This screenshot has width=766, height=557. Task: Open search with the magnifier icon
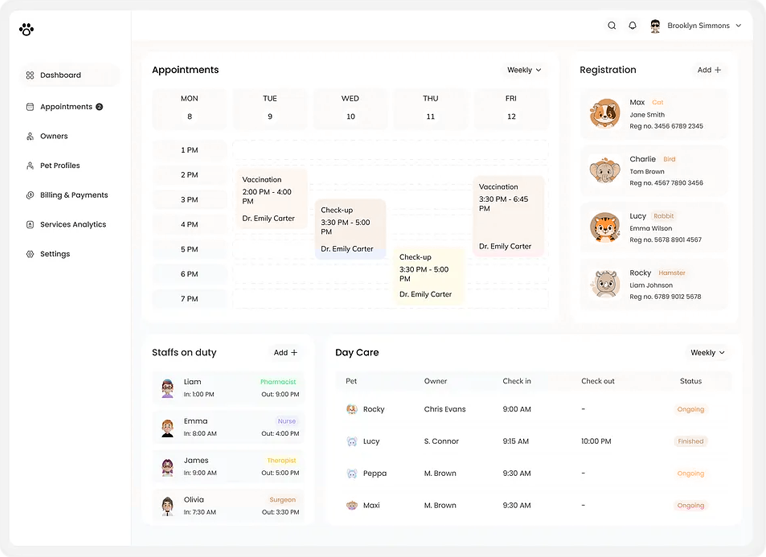coord(612,26)
